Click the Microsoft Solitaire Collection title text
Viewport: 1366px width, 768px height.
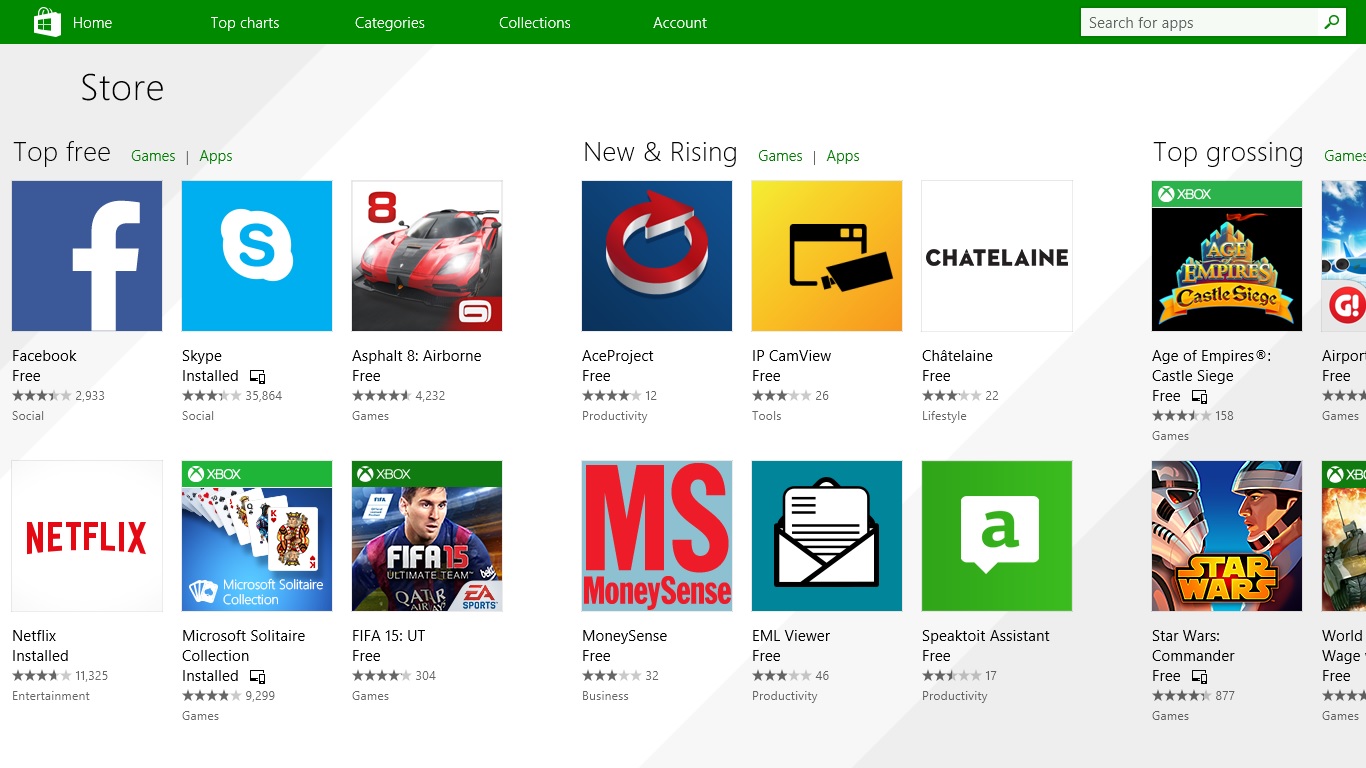click(x=244, y=646)
